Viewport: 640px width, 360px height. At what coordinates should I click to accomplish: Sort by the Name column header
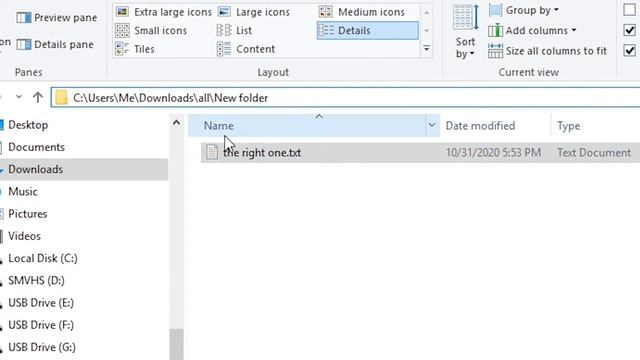tap(307, 126)
